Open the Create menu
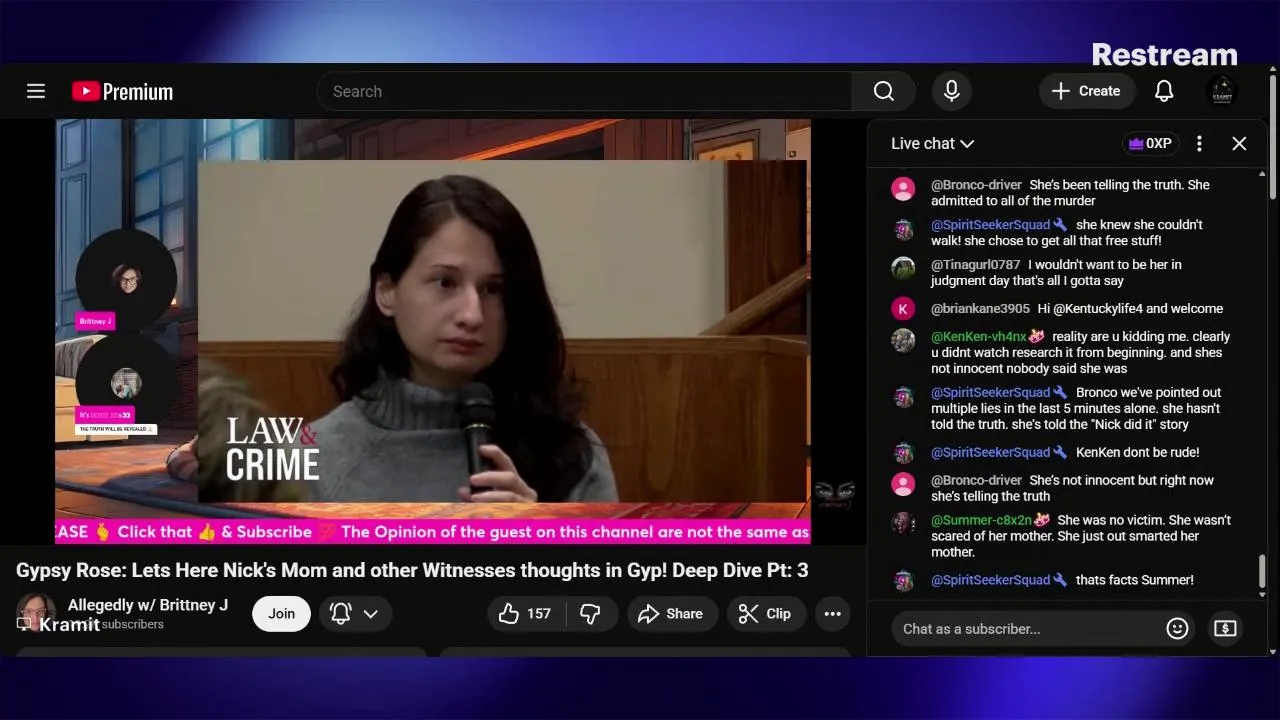 tap(1086, 91)
